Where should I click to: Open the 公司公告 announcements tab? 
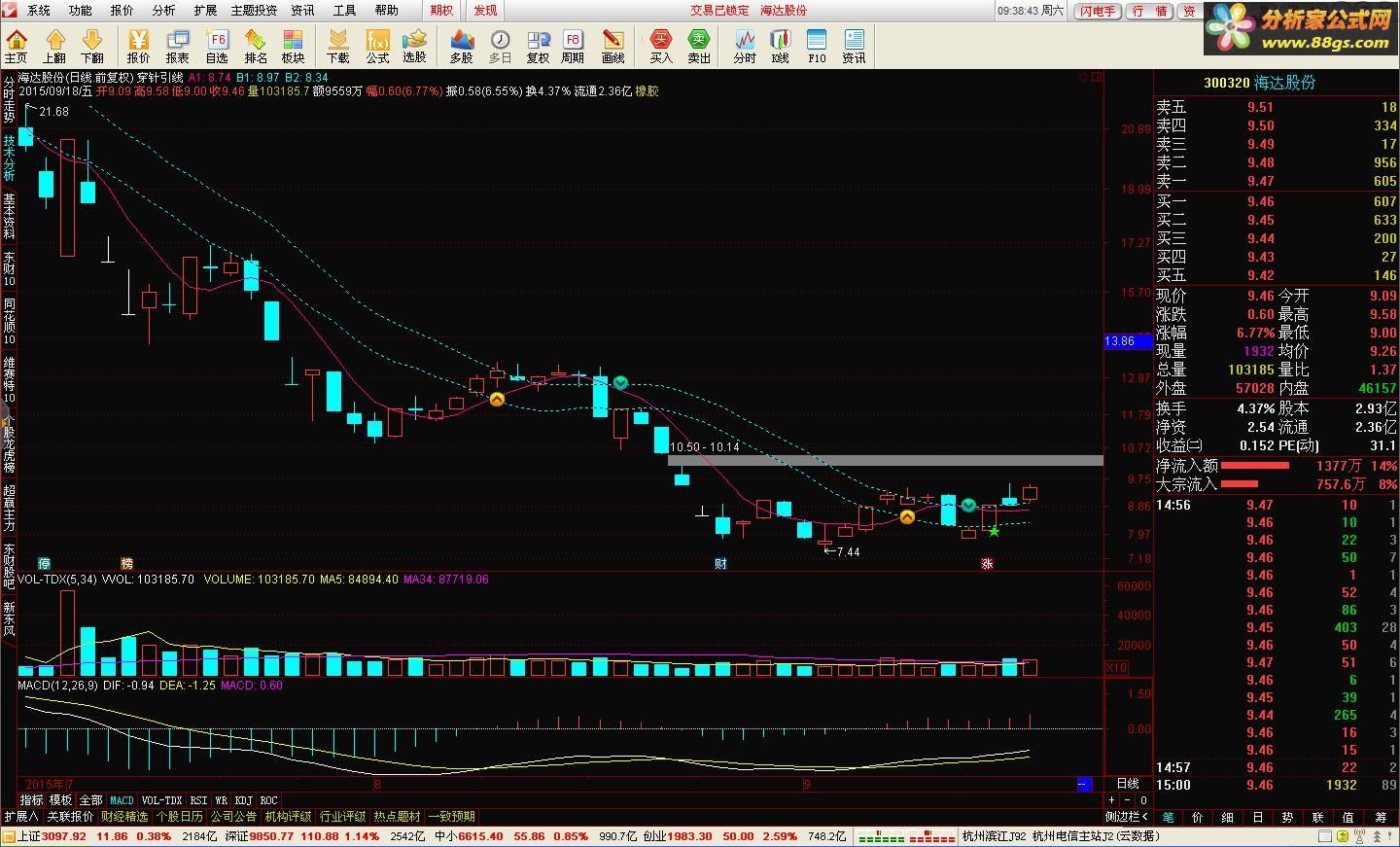[233, 817]
